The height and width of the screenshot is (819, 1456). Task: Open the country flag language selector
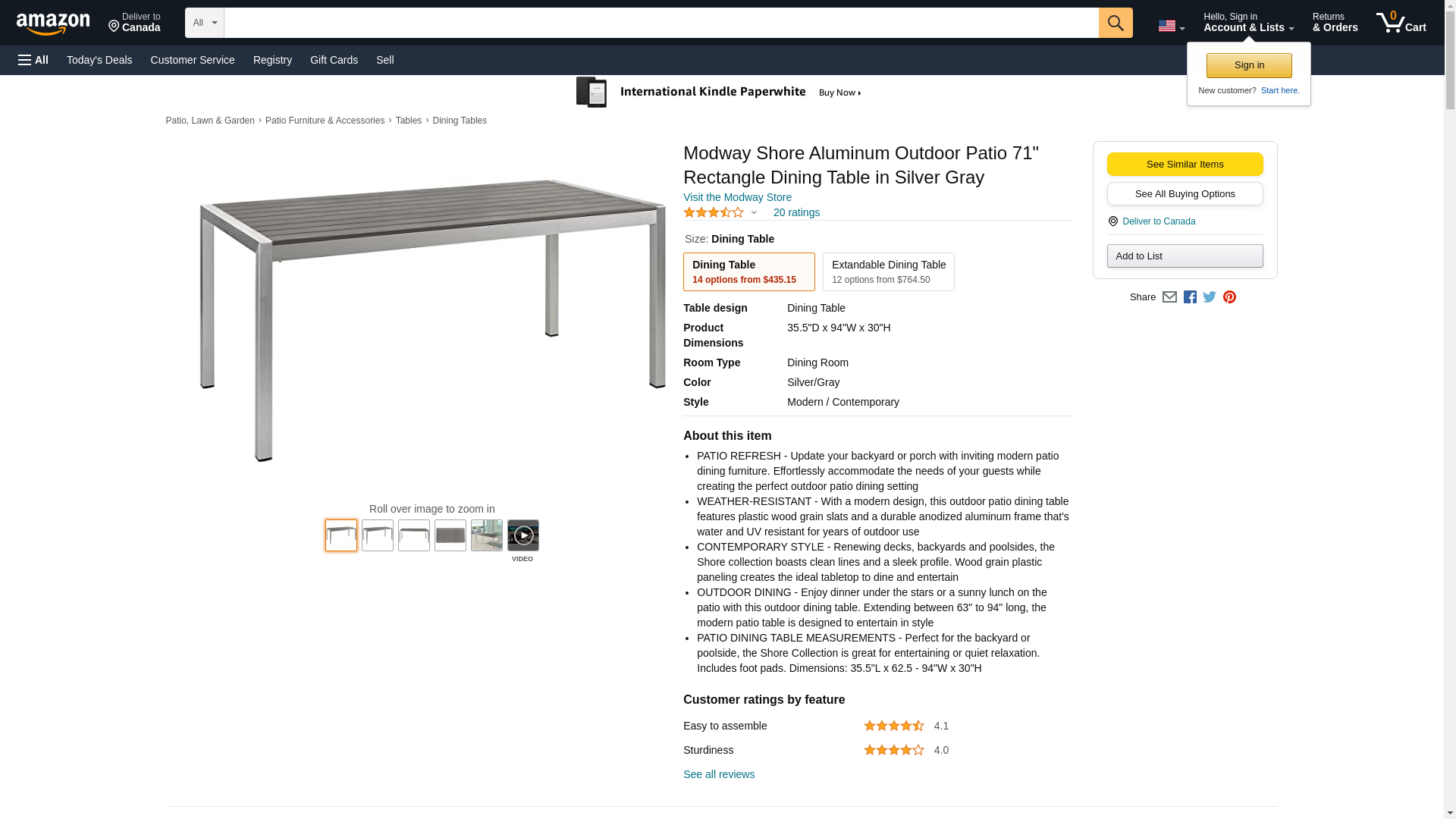point(1171,26)
